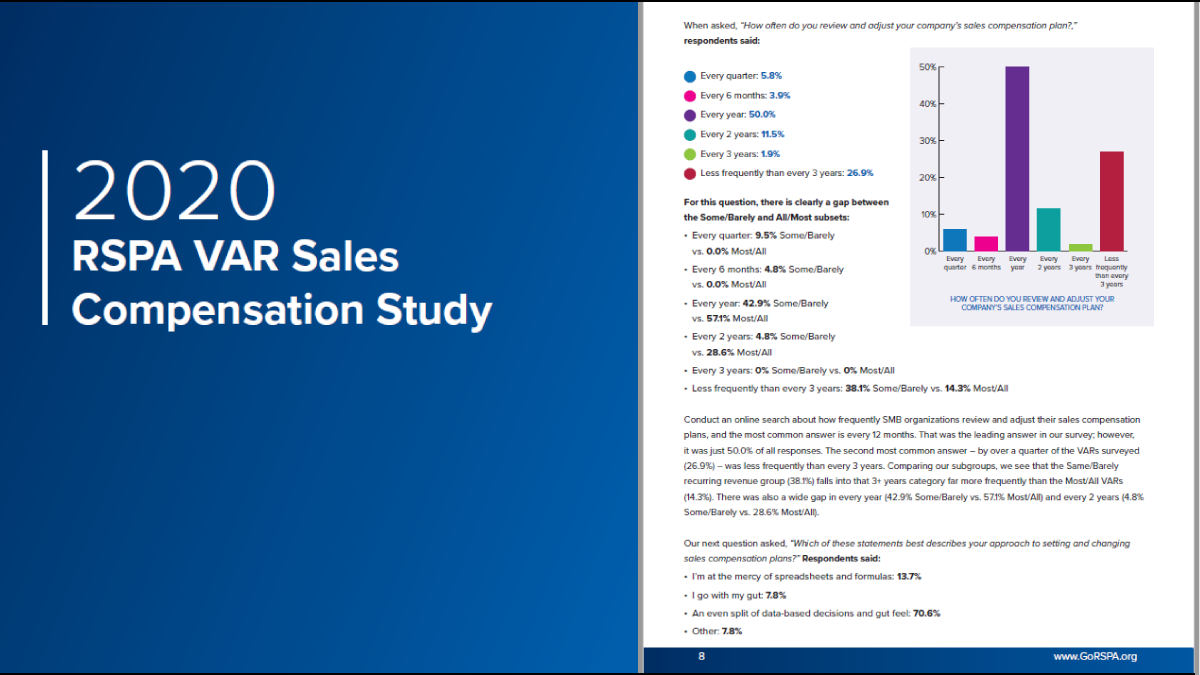The image size is (1200, 675).
Task: Click the 30% y-axis label
Action: [x=927, y=141]
